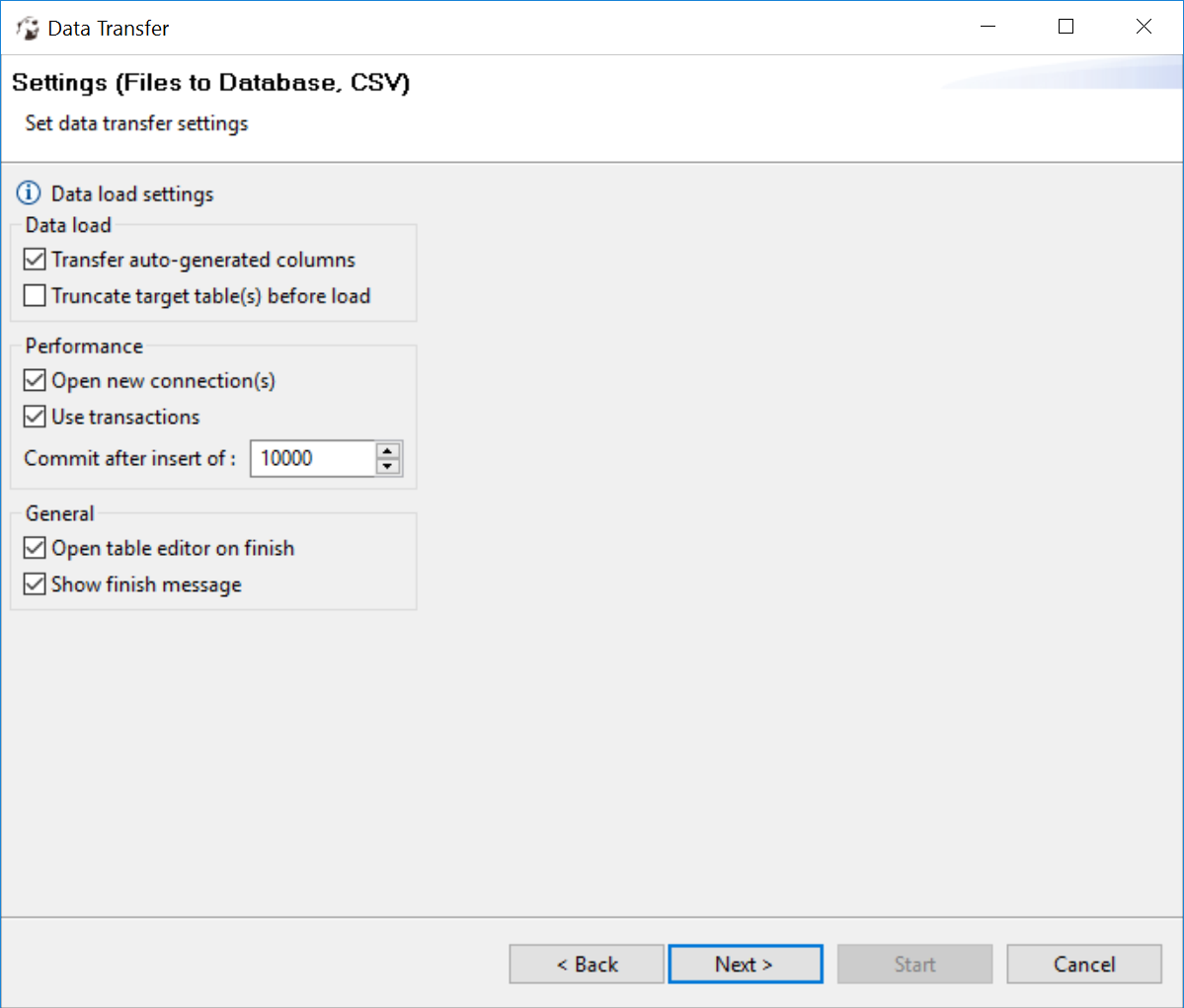The height and width of the screenshot is (1008, 1184).
Task: Toggle Show finish message checkbox
Action: coord(35,584)
